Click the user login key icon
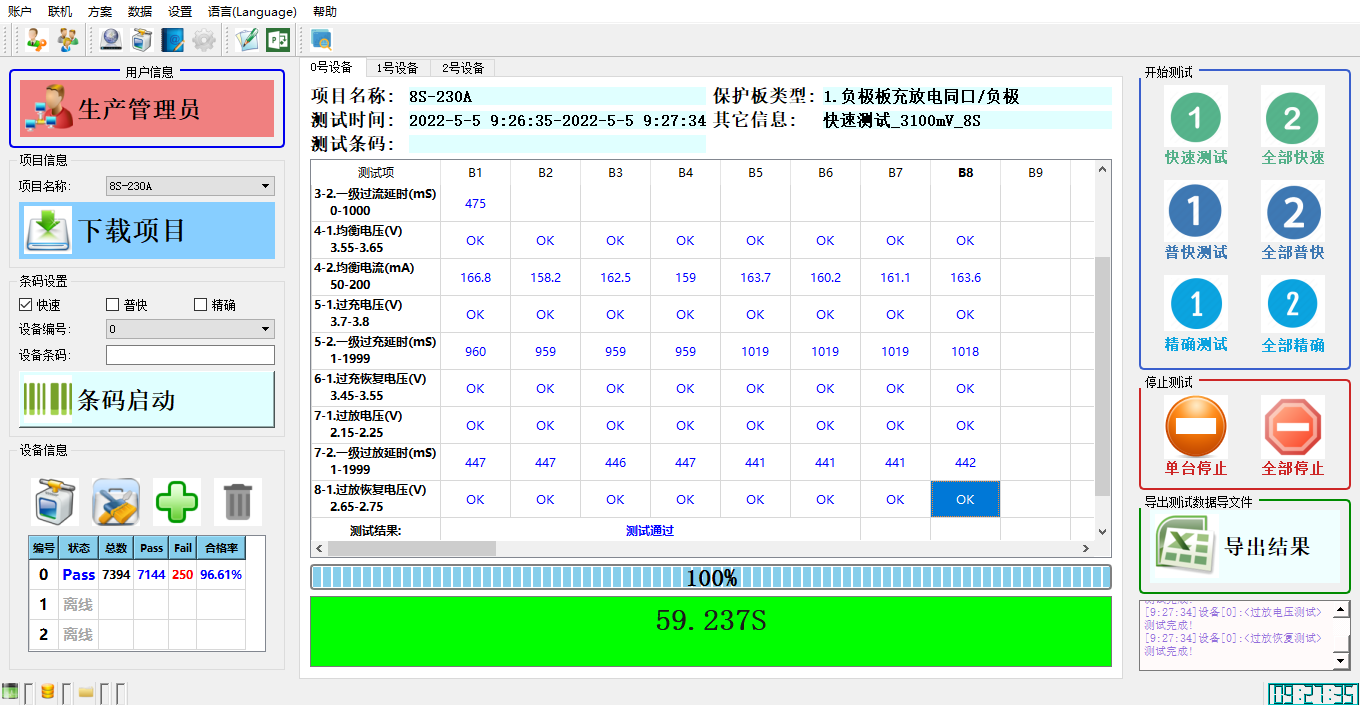 click(36, 40)
